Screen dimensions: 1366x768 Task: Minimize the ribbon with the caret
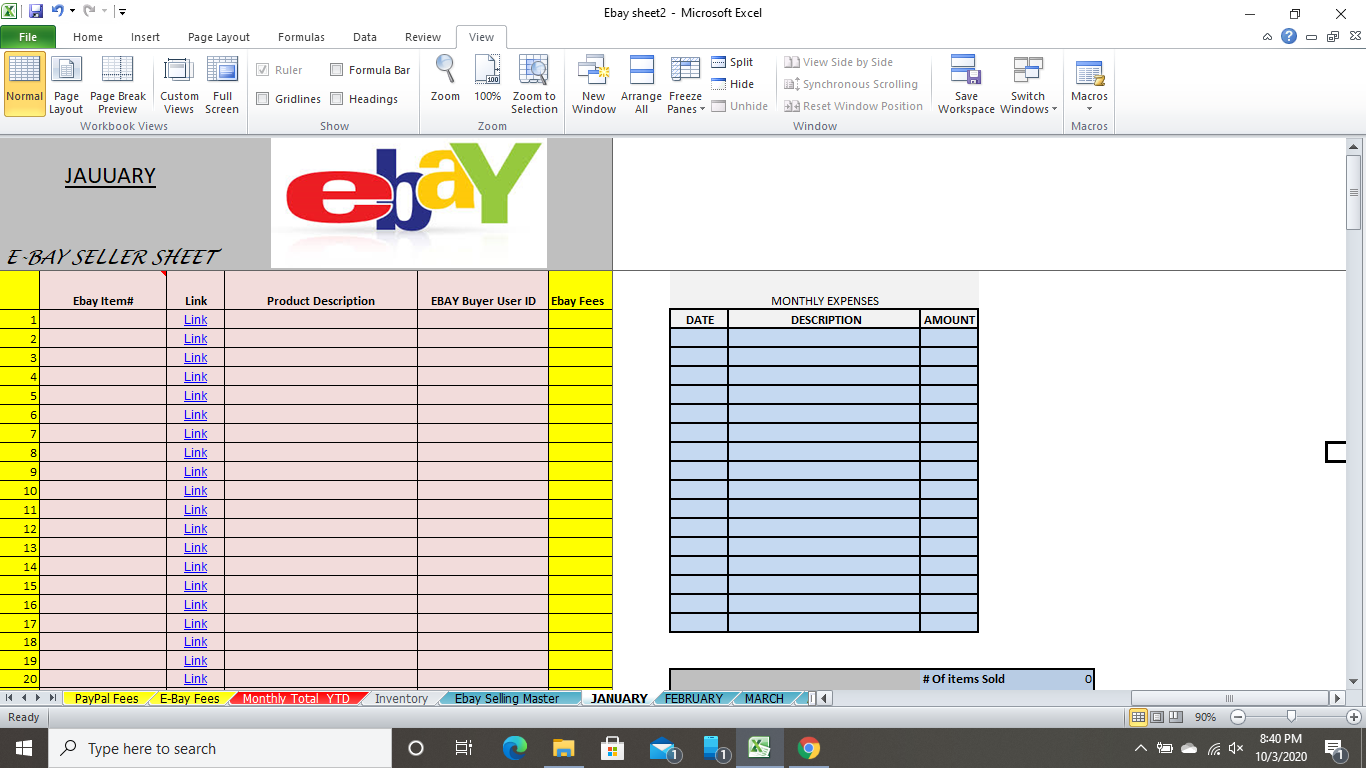point(1268,37)
